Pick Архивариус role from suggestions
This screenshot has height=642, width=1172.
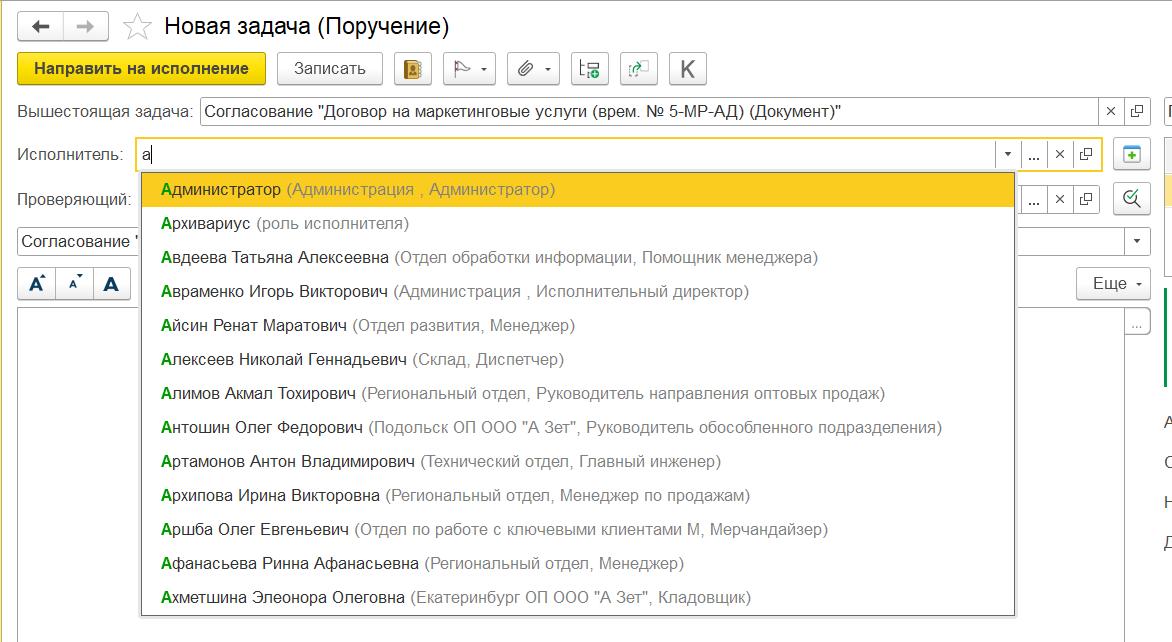[x=205, y=224]
